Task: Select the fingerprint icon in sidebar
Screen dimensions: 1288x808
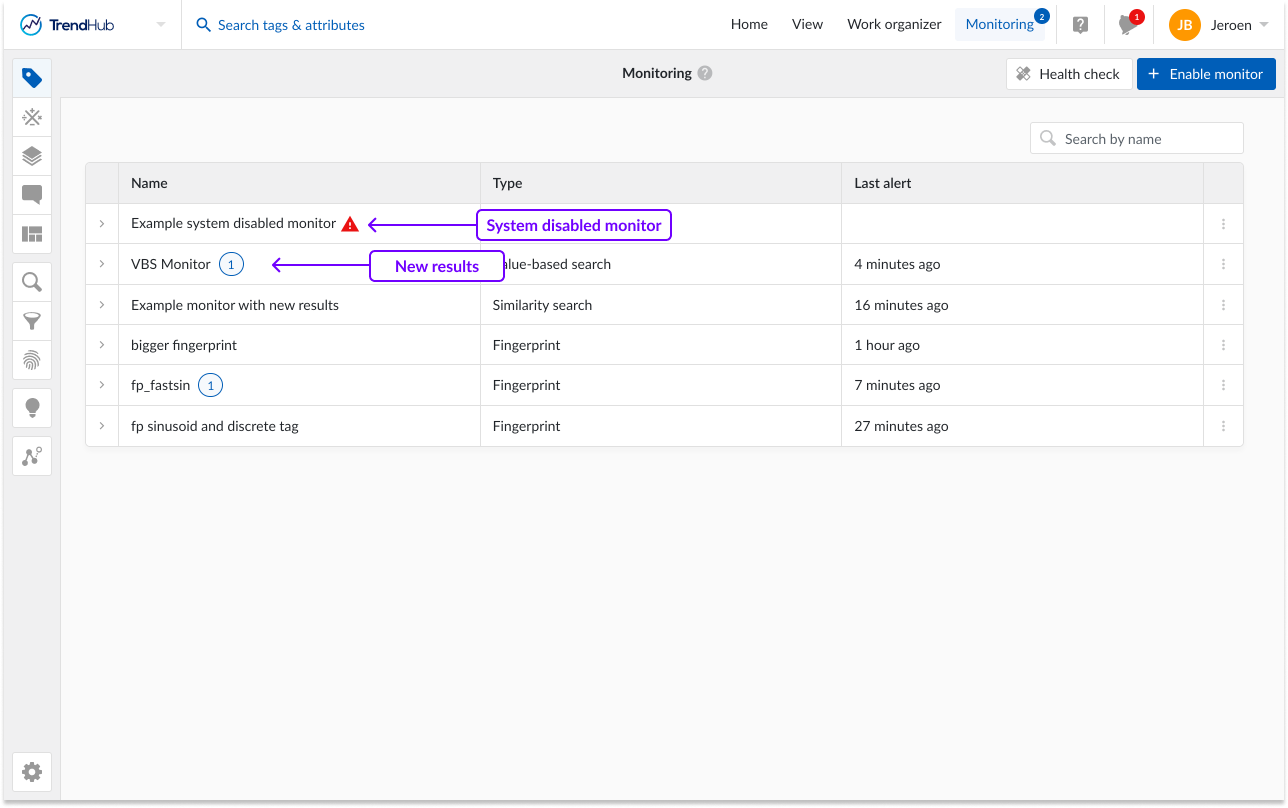Action: [32, 360]
